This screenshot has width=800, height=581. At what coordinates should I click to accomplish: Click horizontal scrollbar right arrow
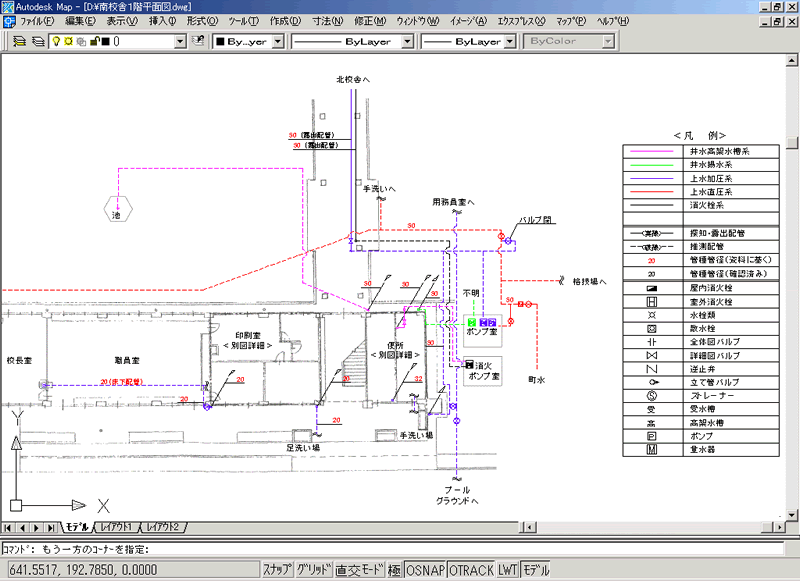[779, 527]
